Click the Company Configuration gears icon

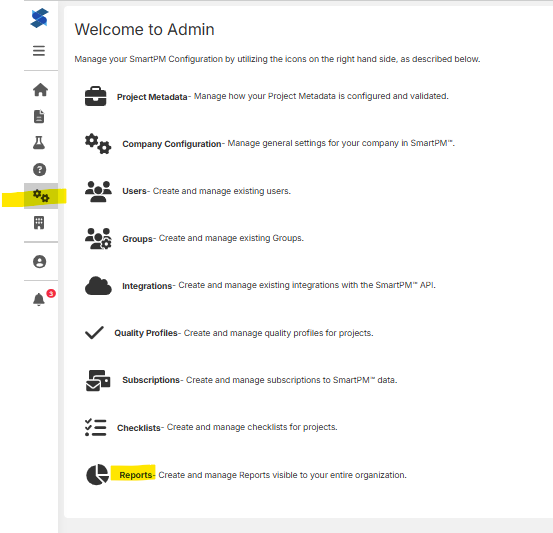click(98, 144)
